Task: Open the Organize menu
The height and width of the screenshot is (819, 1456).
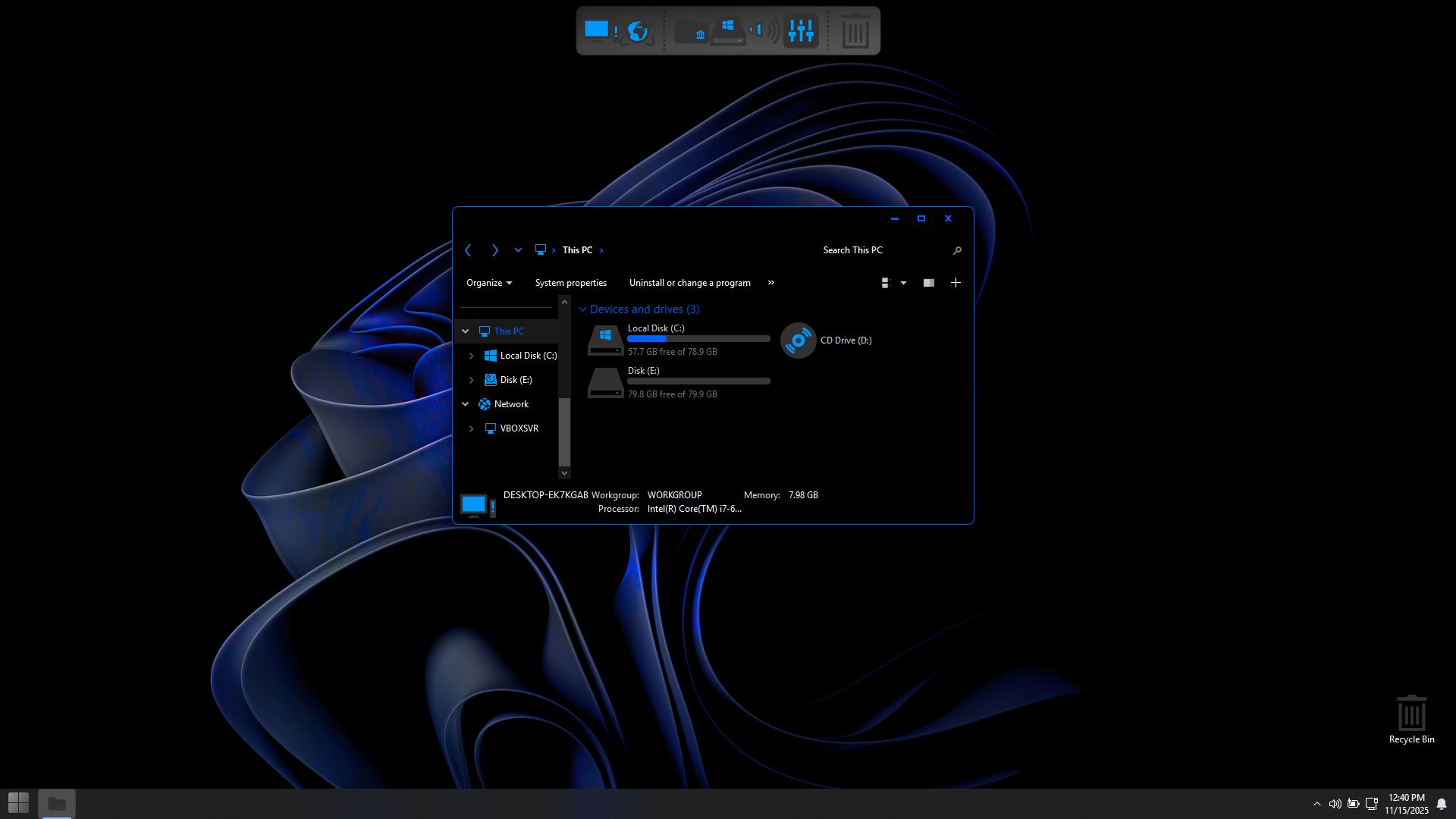Action: (x=488, y=283)
